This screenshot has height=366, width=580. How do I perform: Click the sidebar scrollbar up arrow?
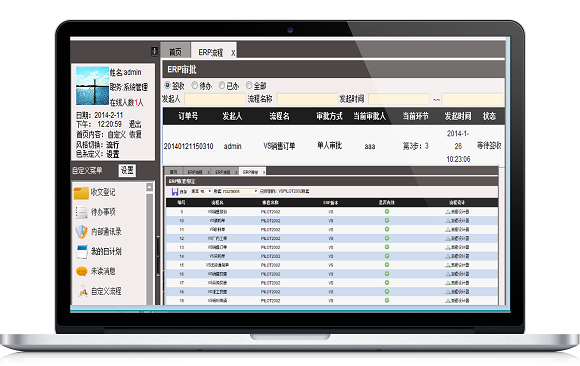[150, 187]
